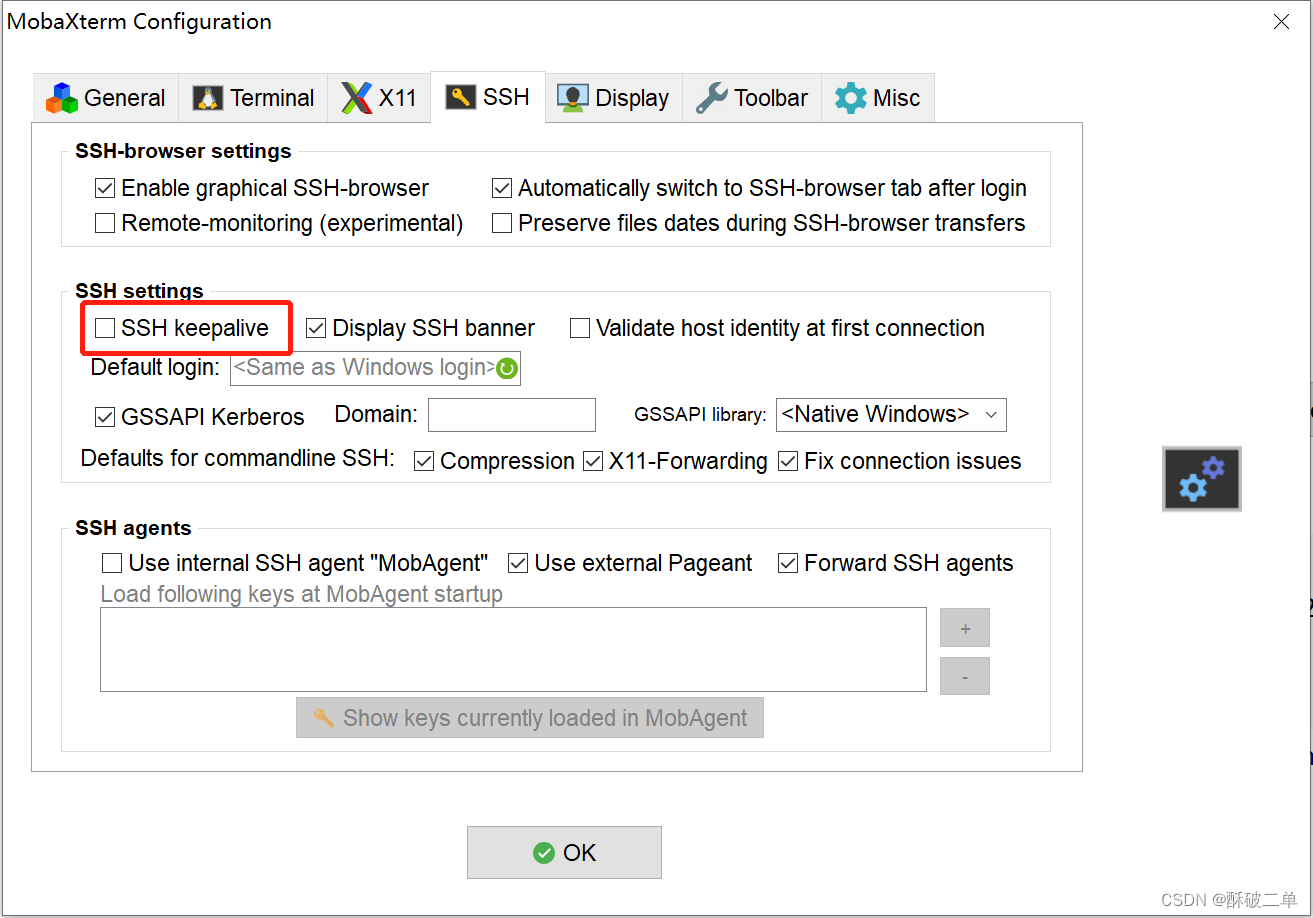Enable Use internal SSH agent MobAgent
The width and height of the screenshot is (1313, 918).
tap(112, 563)
